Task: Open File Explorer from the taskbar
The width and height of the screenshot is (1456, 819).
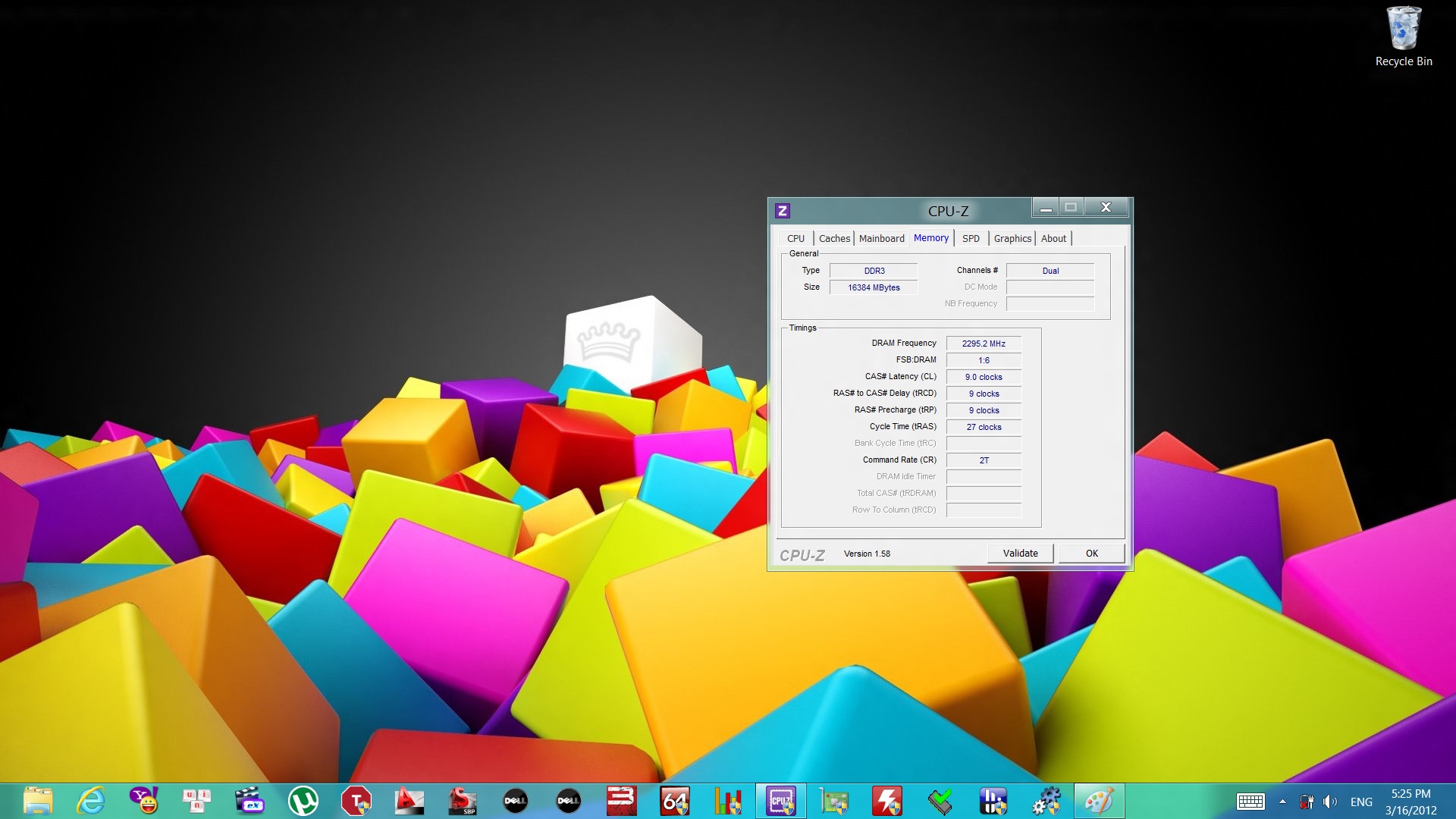Action: tap(37, 801)
